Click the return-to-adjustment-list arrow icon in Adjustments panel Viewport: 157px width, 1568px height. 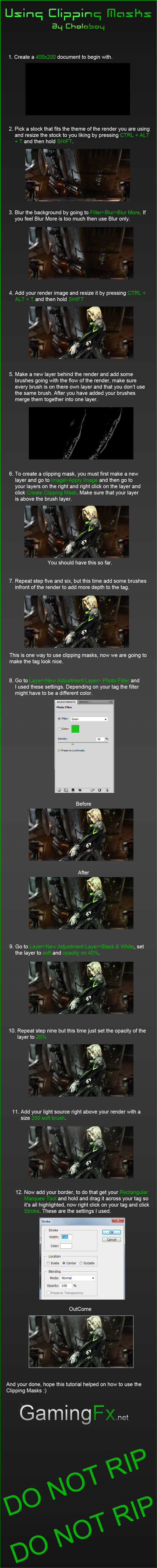59,790
